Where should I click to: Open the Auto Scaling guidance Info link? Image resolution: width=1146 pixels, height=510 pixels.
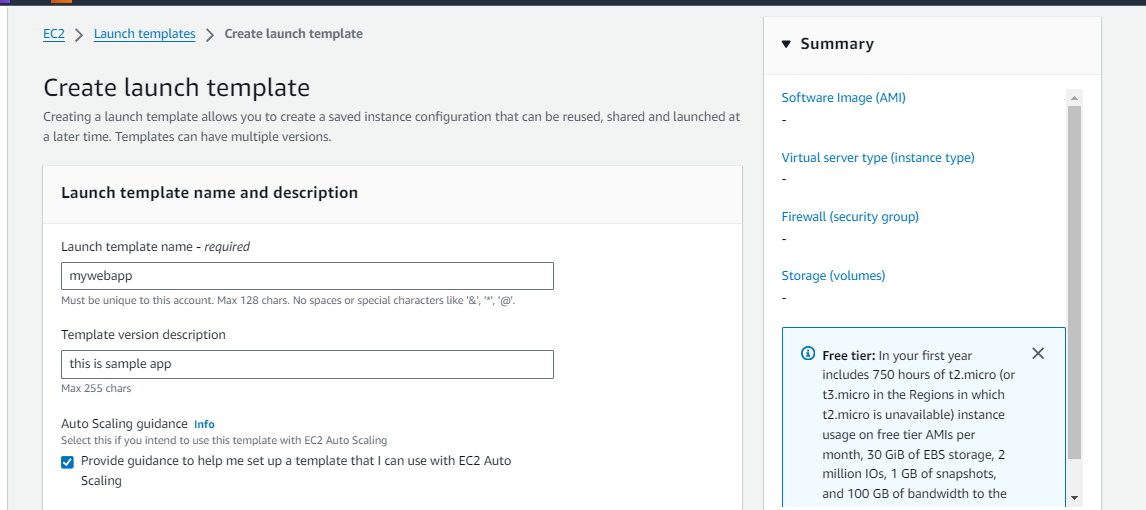[x=204, y=424]
